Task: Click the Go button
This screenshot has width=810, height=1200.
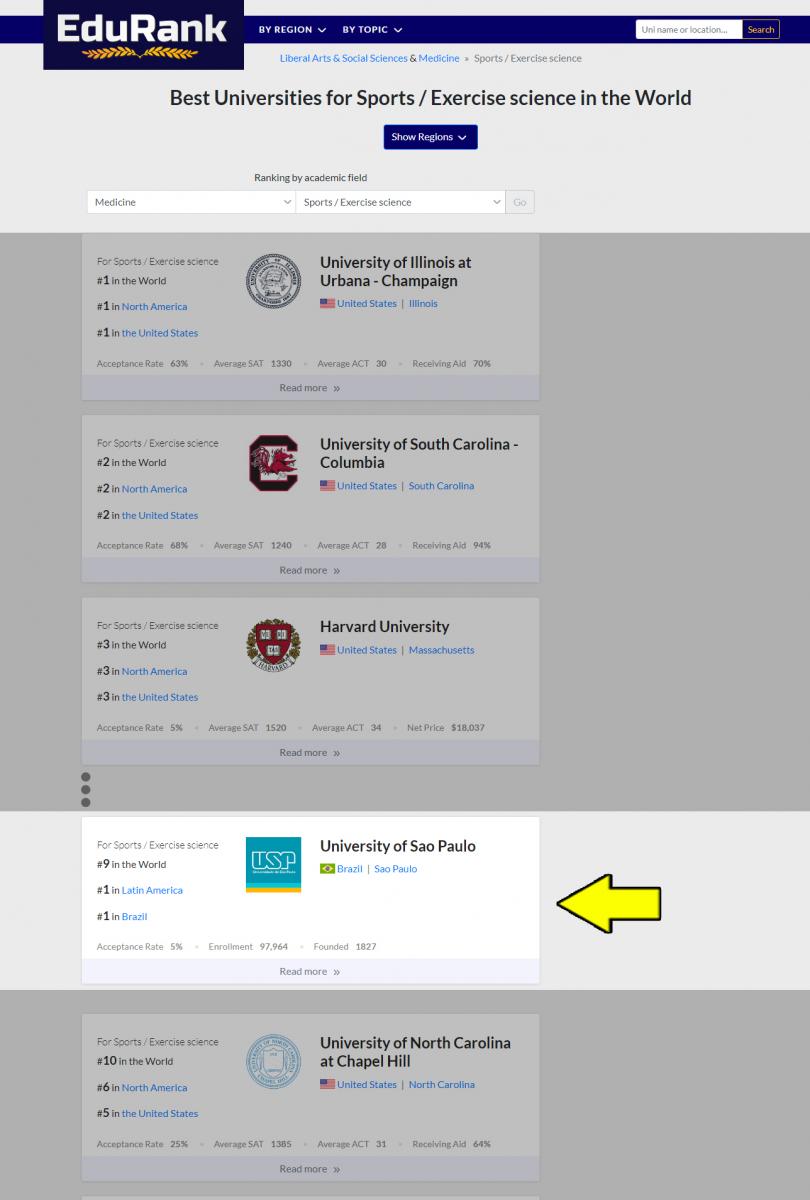Action: [x=520, y=202]
